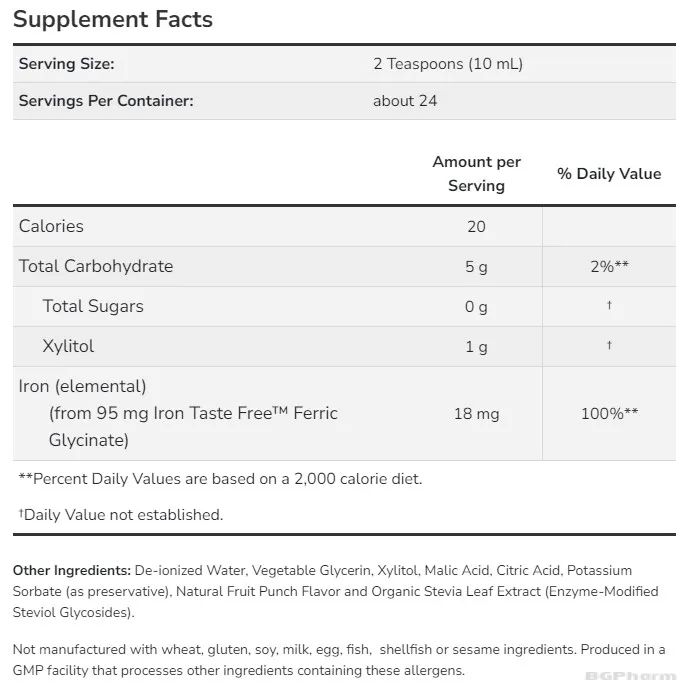
Task: Click the 2,000 calorie diet footnote
Action: (x=220, y=479)
